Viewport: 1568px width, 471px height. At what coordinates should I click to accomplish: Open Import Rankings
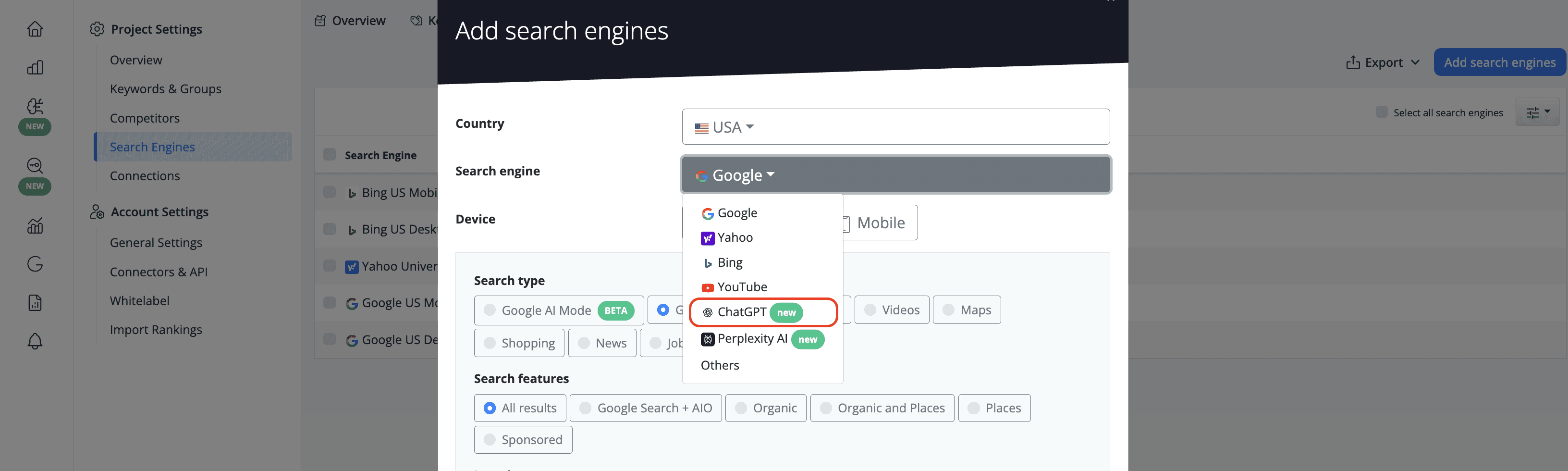tap(155, 330)
